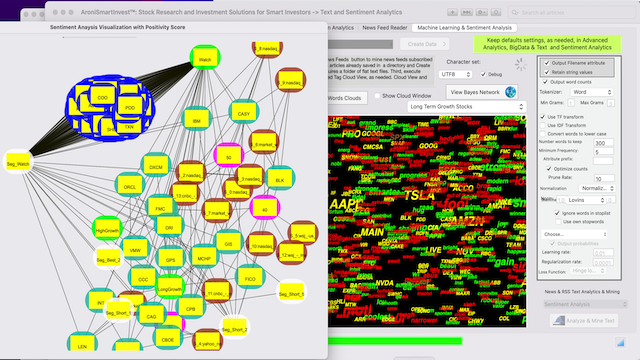Switch to the partially hidden Analytics tab

342,28
